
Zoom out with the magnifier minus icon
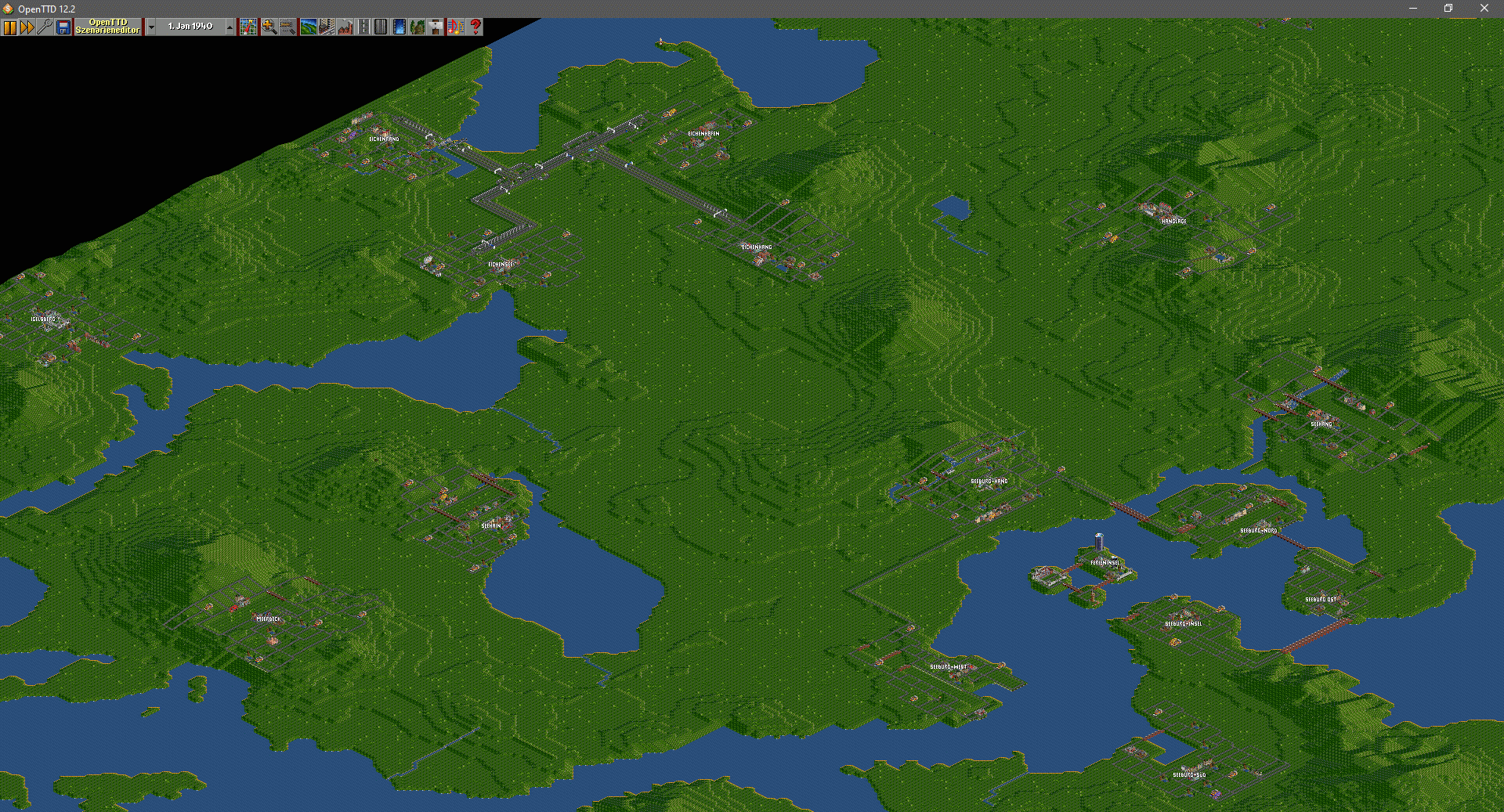click(x=287, y=27)
